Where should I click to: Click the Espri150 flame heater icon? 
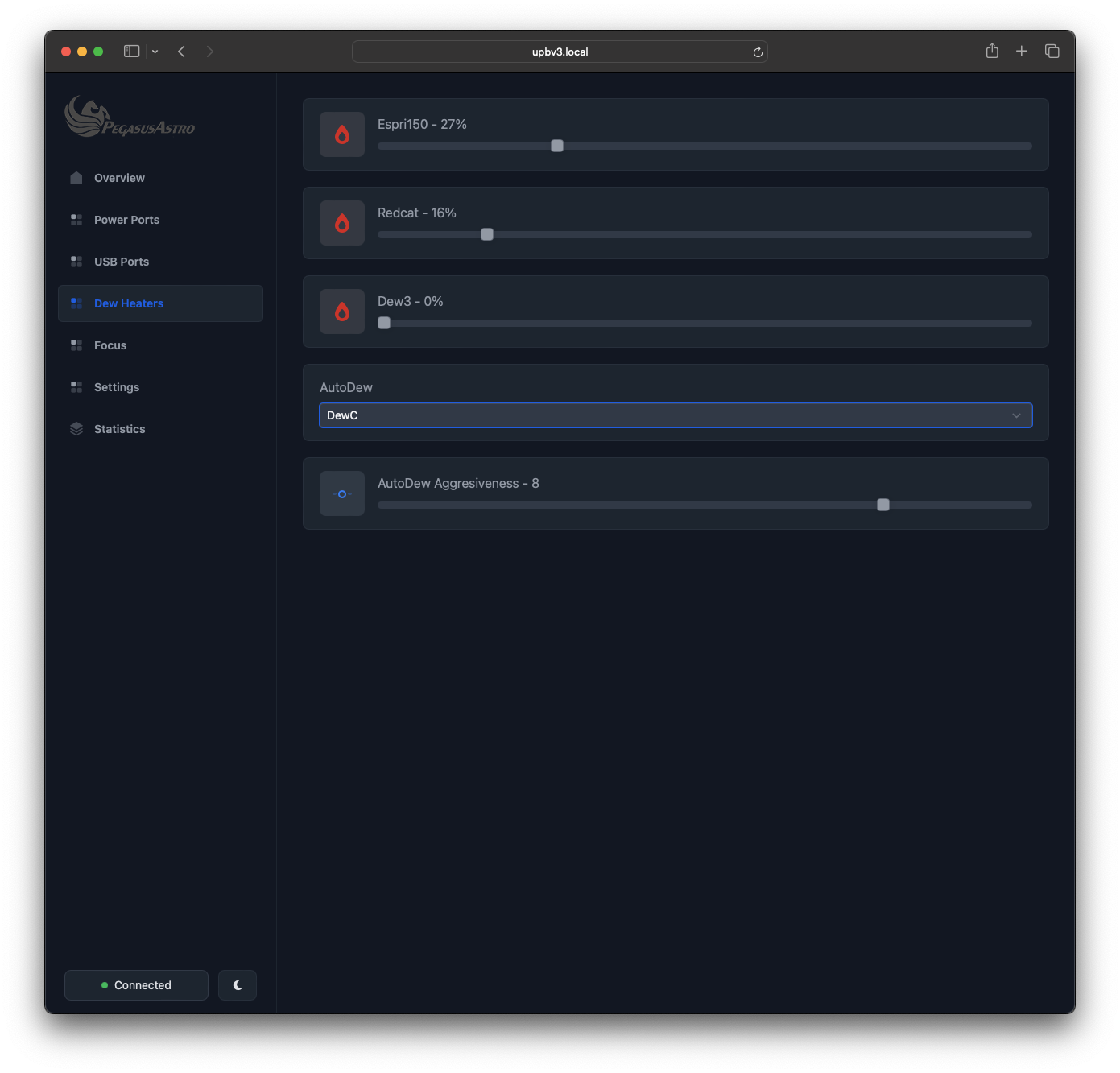point(342,134)
